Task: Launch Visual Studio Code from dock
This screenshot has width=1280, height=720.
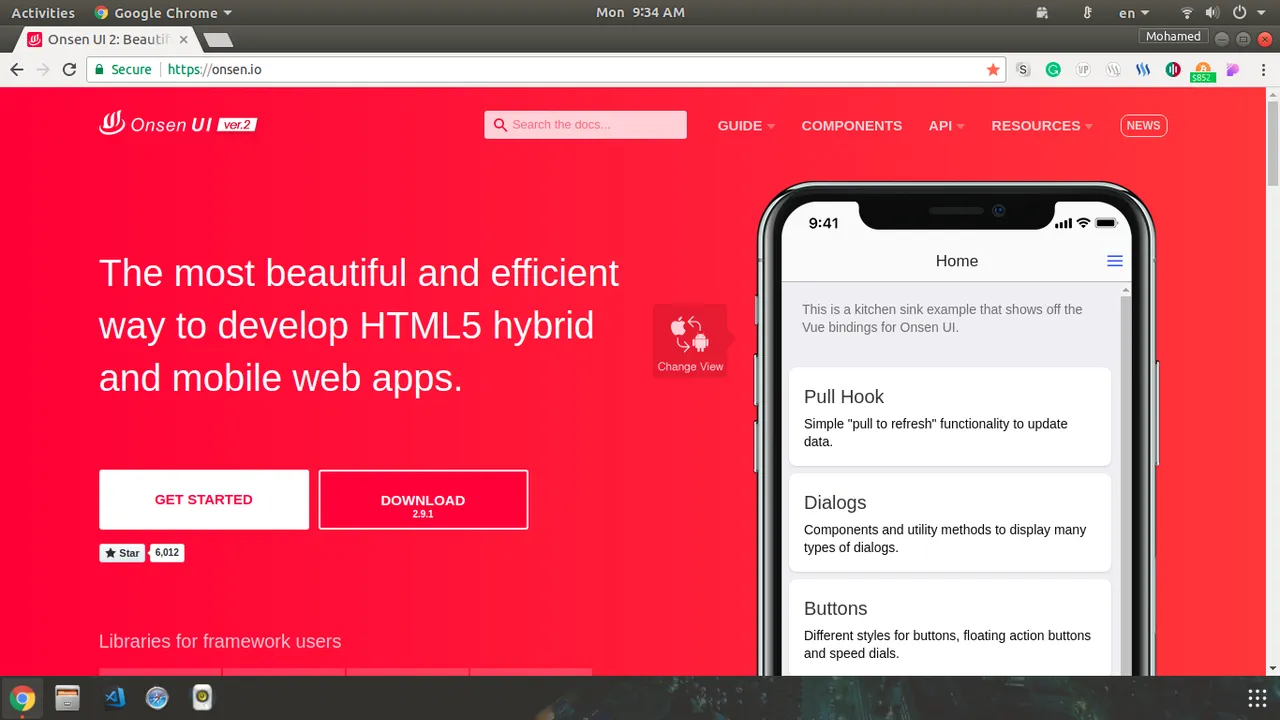Action: [x=114, y=697]
